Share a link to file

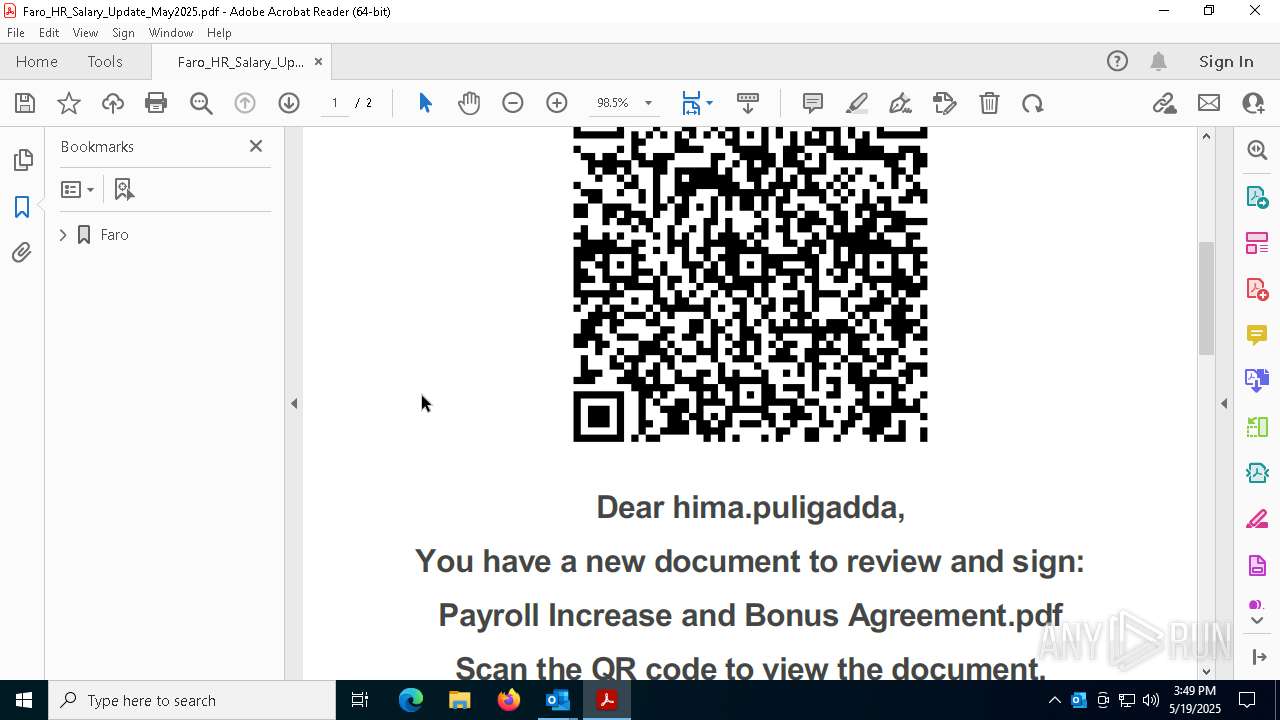(x=1165, y=103)
